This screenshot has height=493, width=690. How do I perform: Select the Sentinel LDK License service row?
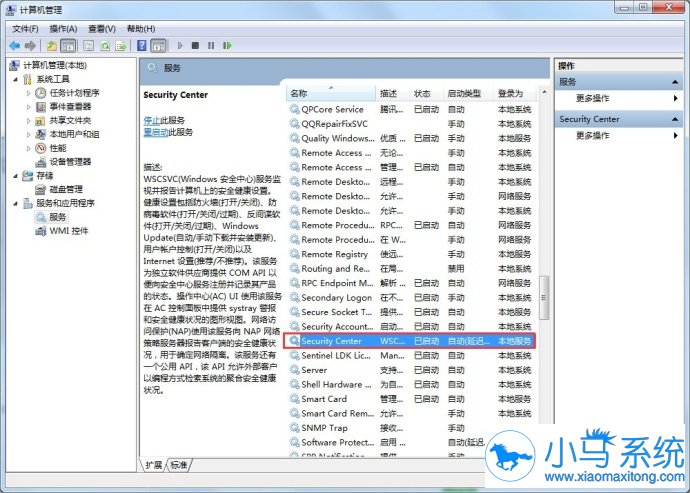411,355
